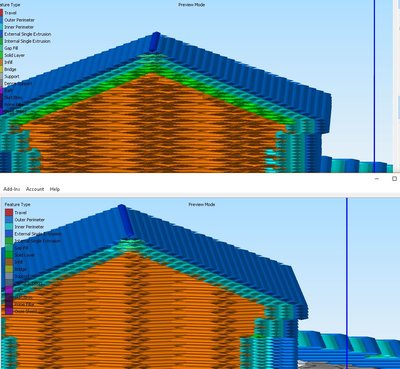This screenshot has height=369, width=400.
Task: Minimize the lower application window
Action: pos(377,179)
